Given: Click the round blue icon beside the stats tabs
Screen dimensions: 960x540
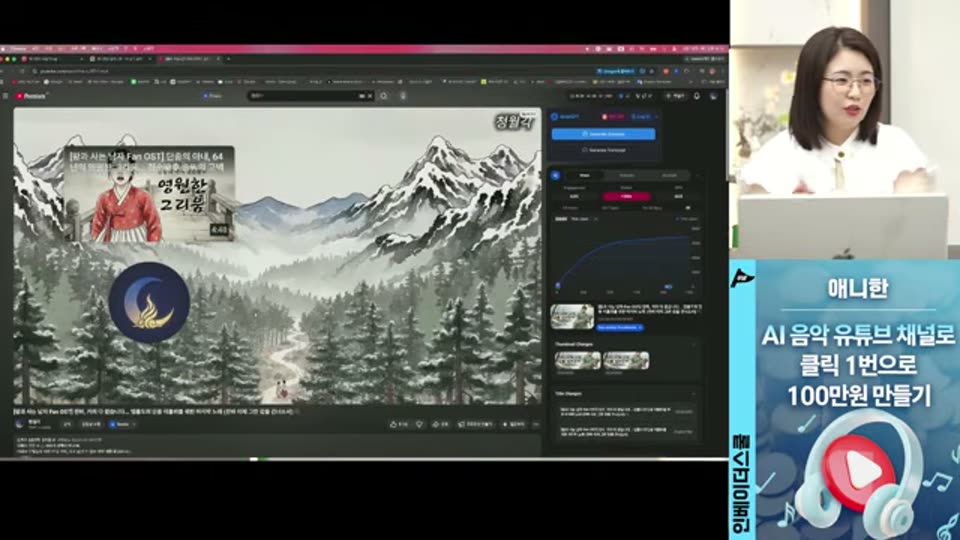Looking at the screenshot, I should point(555,176).
